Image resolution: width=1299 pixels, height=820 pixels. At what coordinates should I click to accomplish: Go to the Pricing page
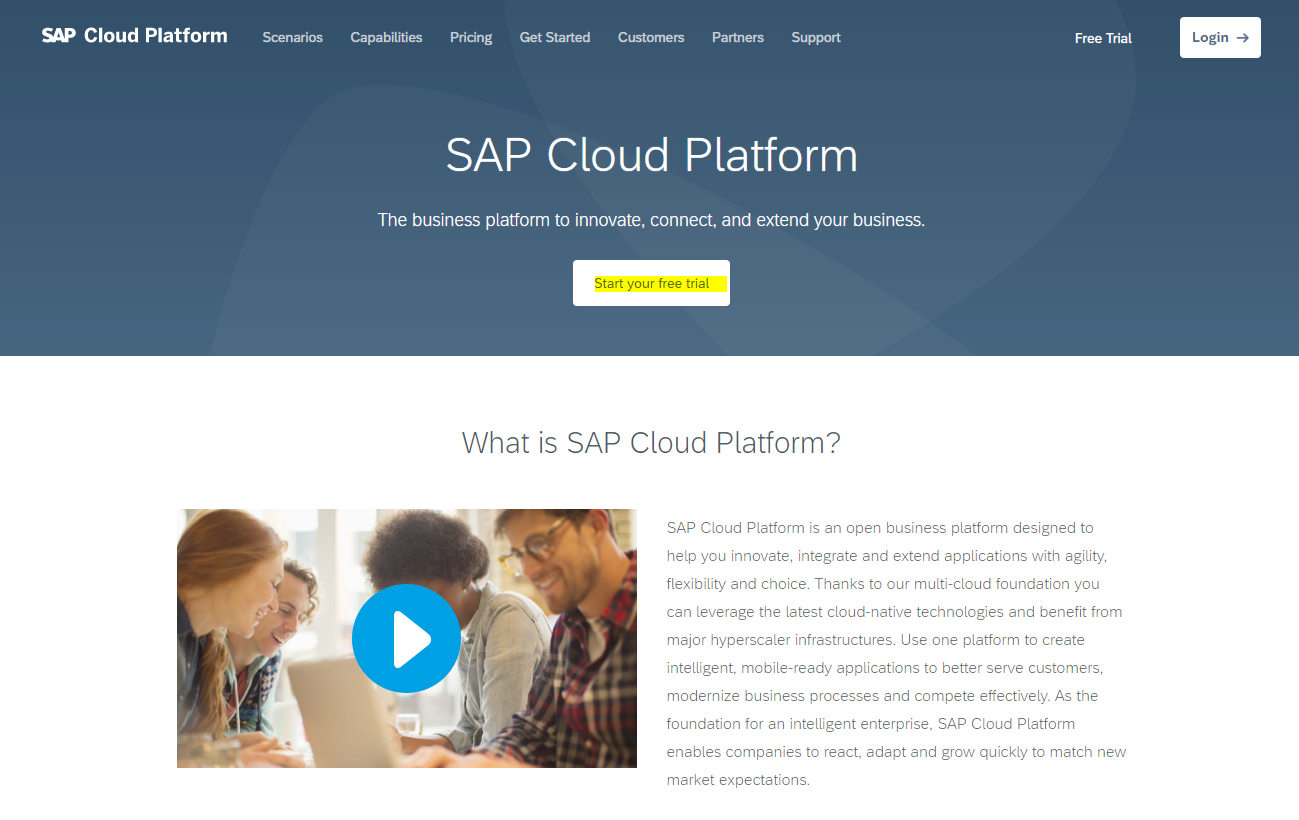(471, 37)
